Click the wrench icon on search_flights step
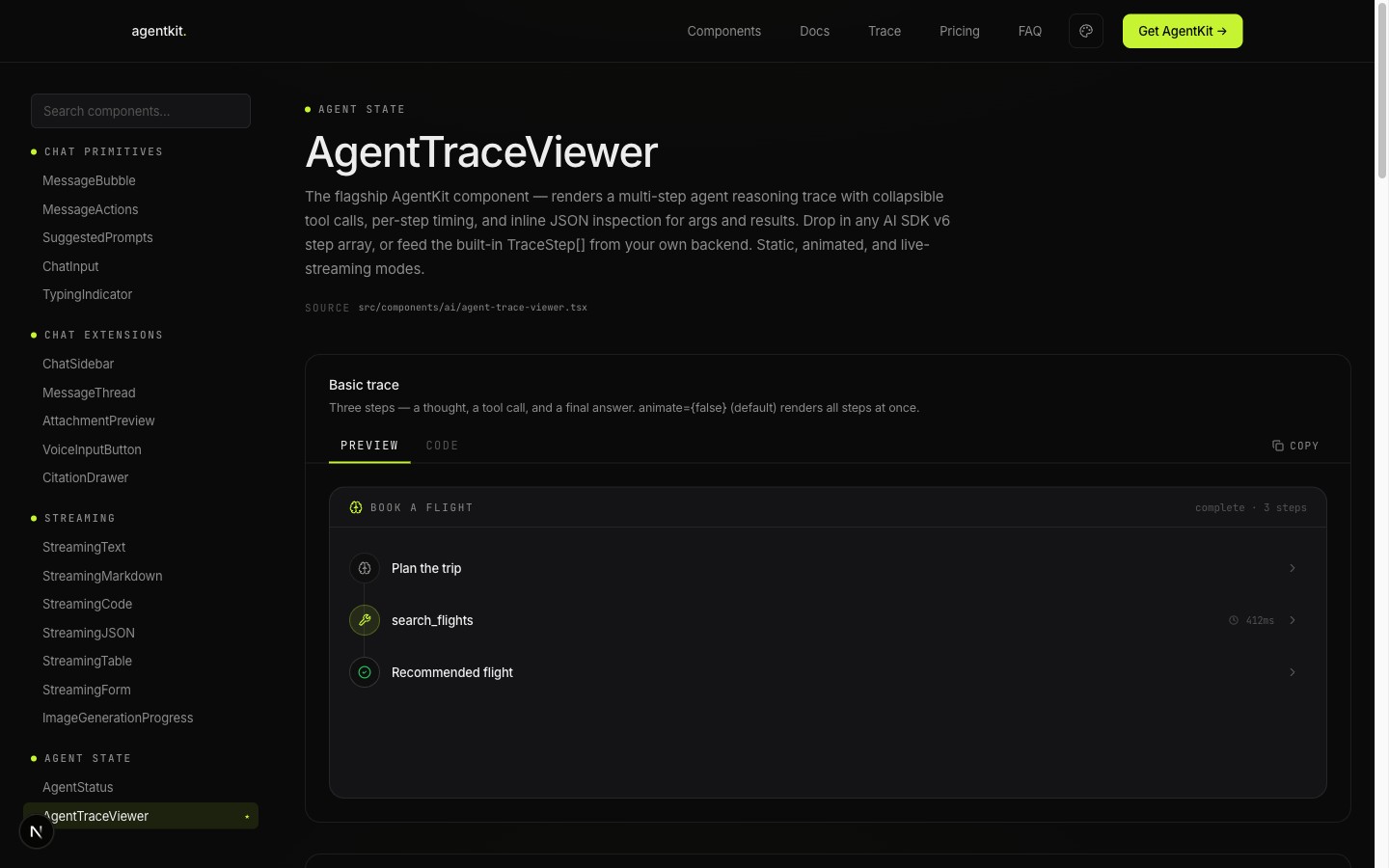The width and height of the screenshot is (1389, 868). pyautogui.click(x=365, y=620)
